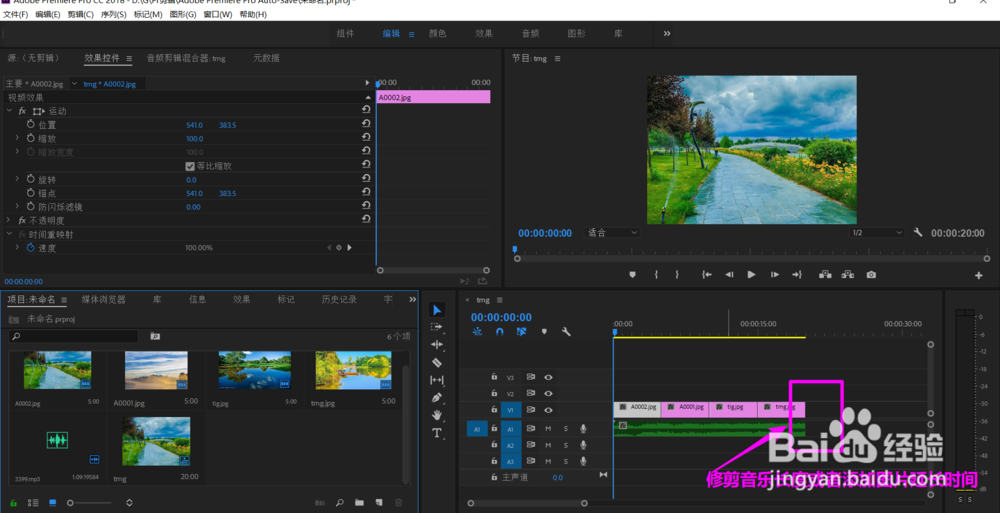The height and width of the screenshot is (513, 1000).
Task: Select the Type tool
Action: [437, 433]
